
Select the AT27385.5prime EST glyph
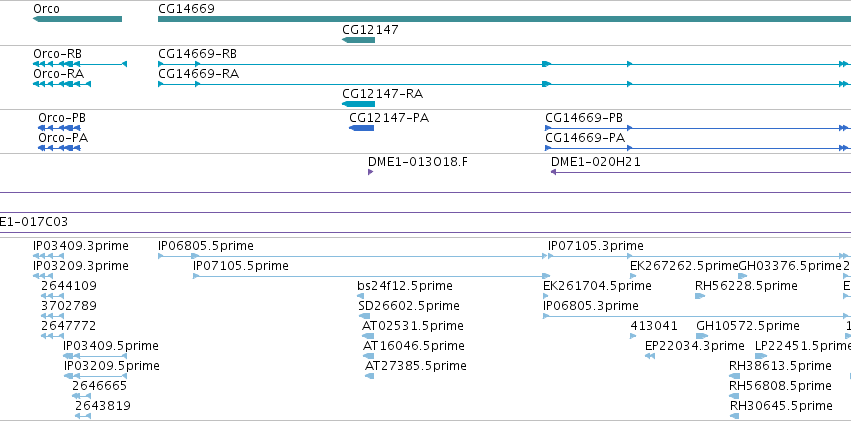click(x=370, y=376)
